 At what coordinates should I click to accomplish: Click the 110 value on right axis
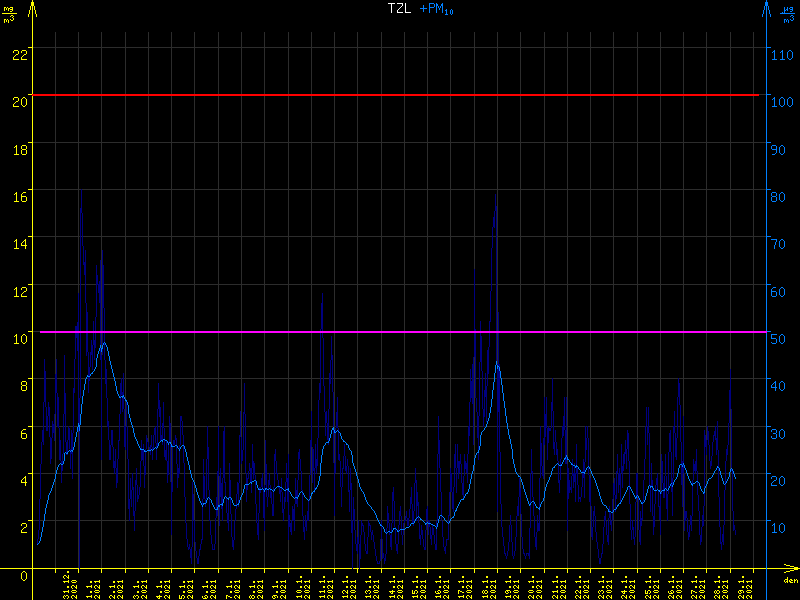tap(783, 54)
